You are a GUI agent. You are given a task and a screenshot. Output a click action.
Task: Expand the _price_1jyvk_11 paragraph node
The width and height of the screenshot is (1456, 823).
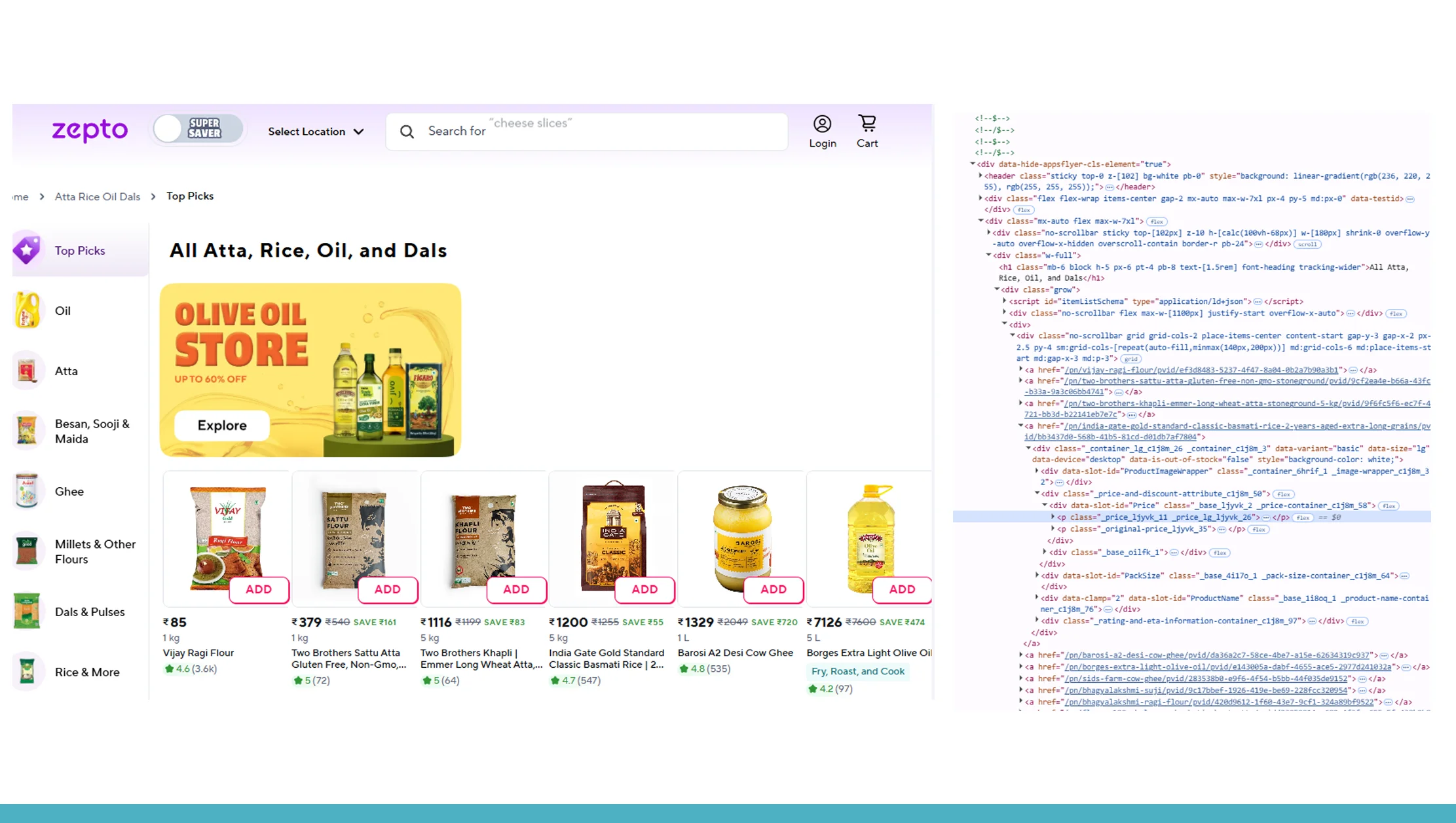1053,517
